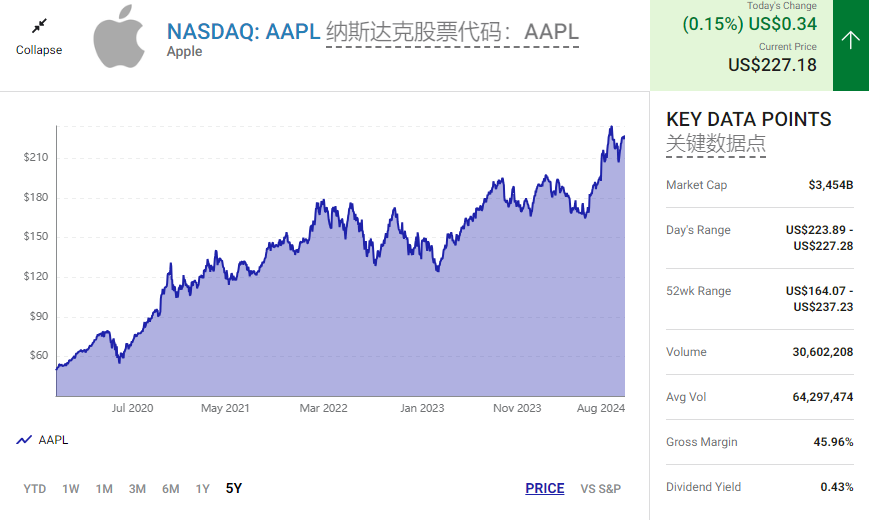Collapse the stock chart panel
Screen dimensions: 869x520
point(39,50)
